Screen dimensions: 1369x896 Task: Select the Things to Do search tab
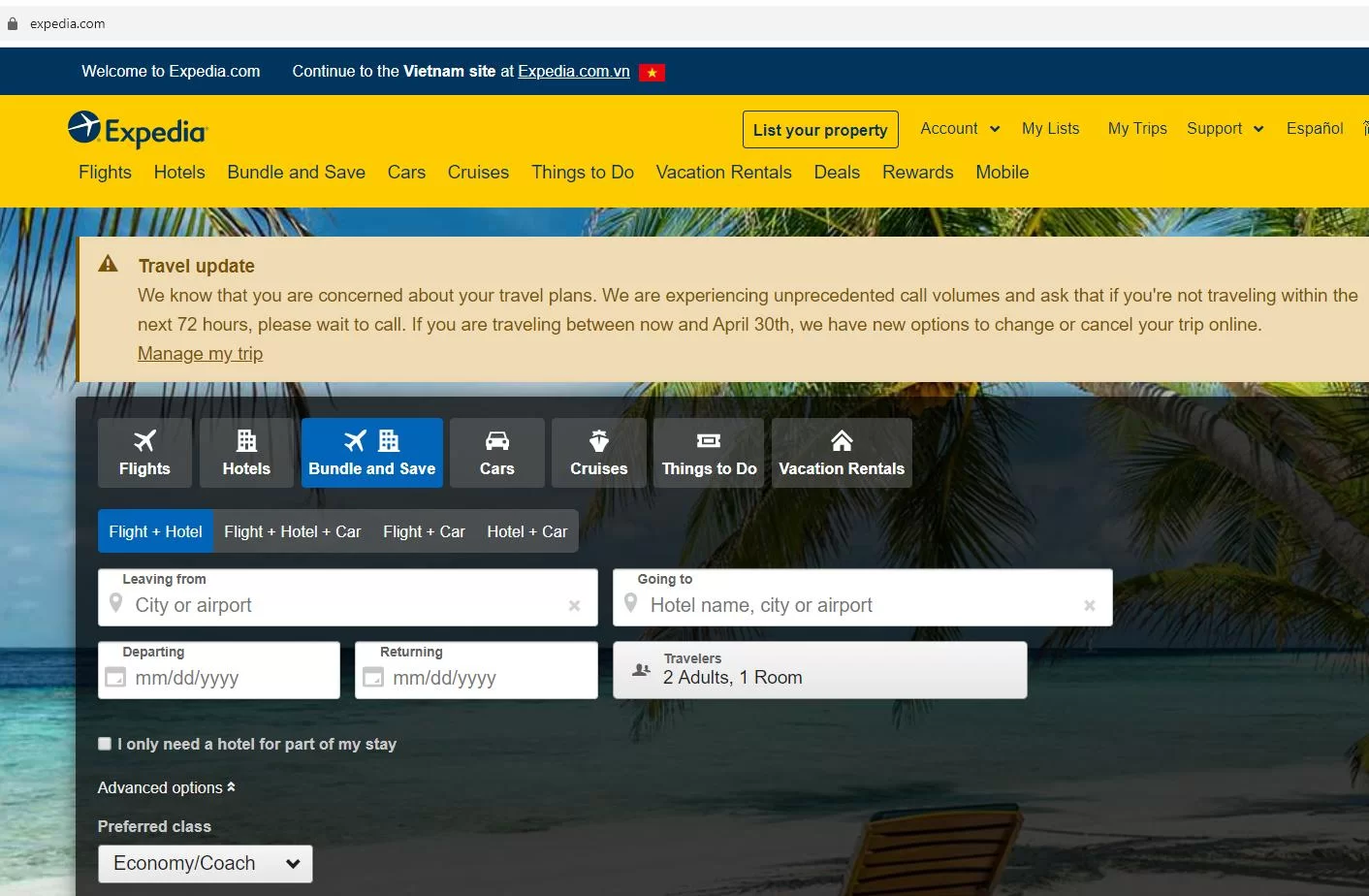709,453
